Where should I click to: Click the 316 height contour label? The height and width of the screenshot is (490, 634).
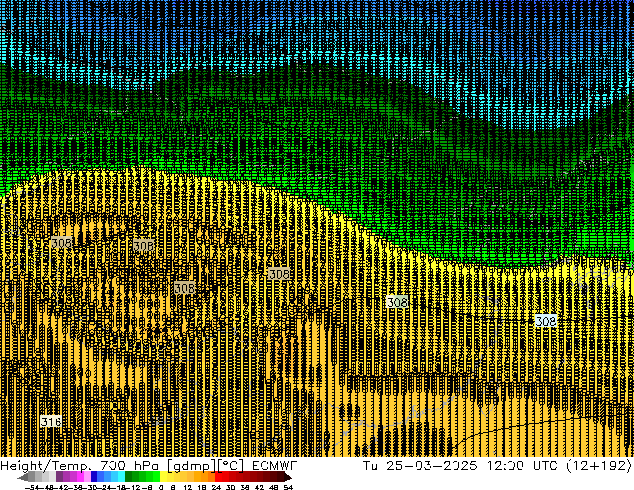pyautogui.click(x=51, y=422)
